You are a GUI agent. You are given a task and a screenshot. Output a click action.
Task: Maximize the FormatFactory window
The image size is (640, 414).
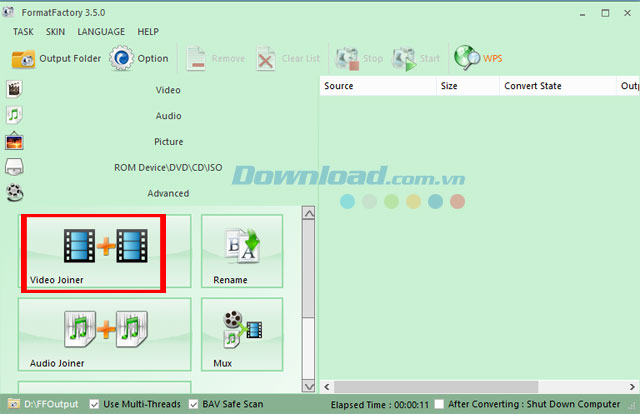tap(605, 13)
